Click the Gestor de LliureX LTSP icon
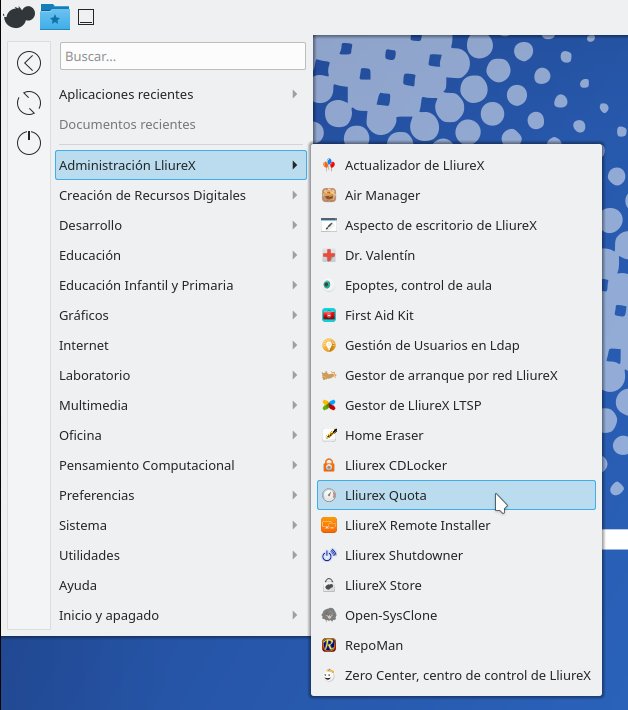Screen dimensions: 628x710 tap(329, 405)
